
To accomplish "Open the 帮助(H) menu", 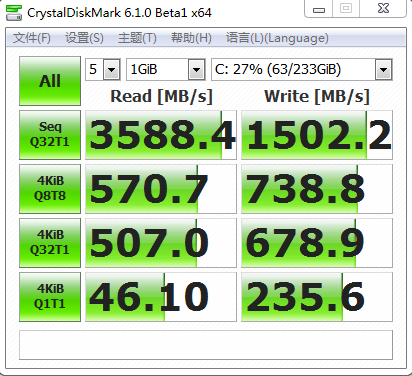I will [x=191, y=38].
